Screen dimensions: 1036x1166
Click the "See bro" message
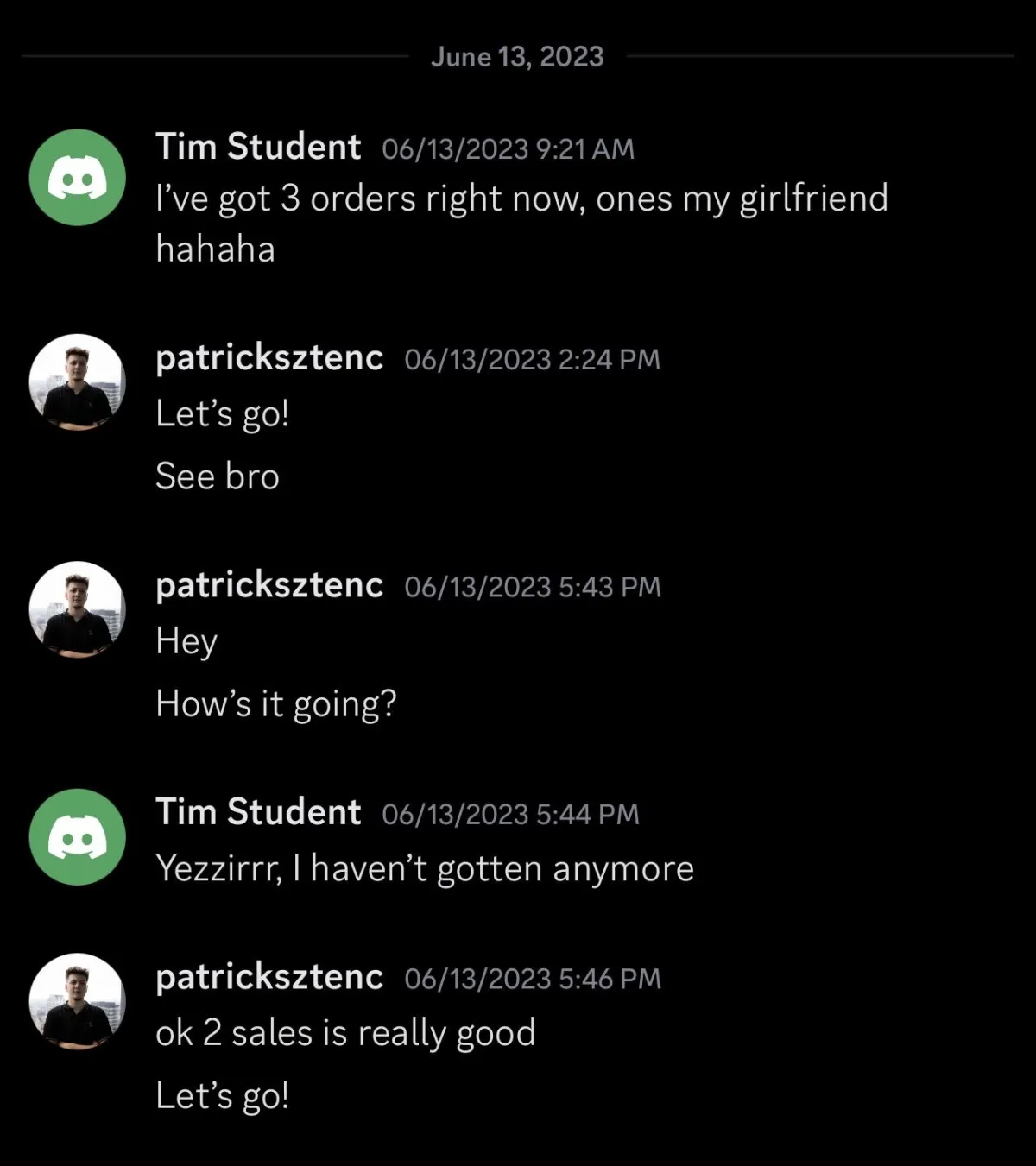(218, 476)
